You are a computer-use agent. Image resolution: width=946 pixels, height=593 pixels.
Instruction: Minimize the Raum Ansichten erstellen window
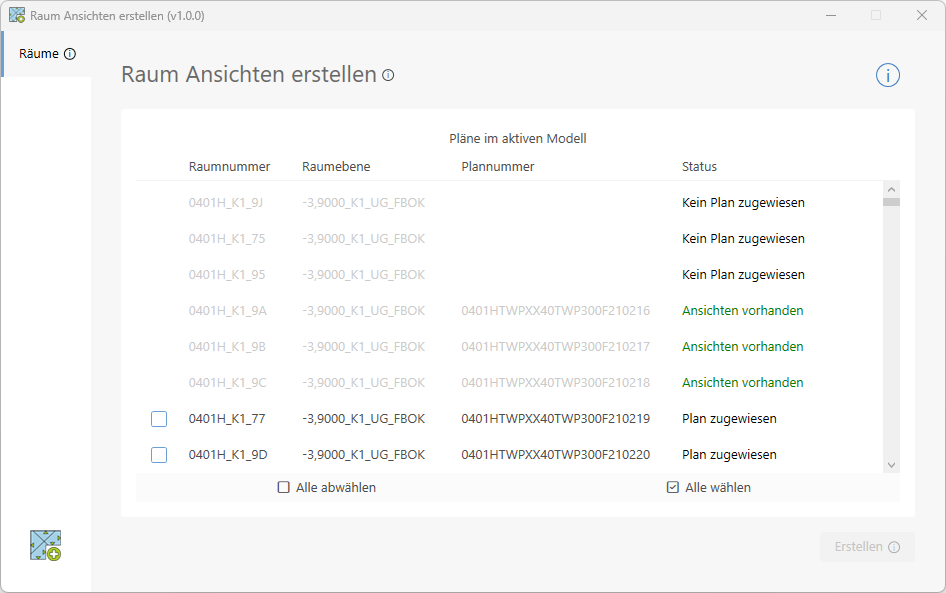pyautogui.click(x=829, y=15)
